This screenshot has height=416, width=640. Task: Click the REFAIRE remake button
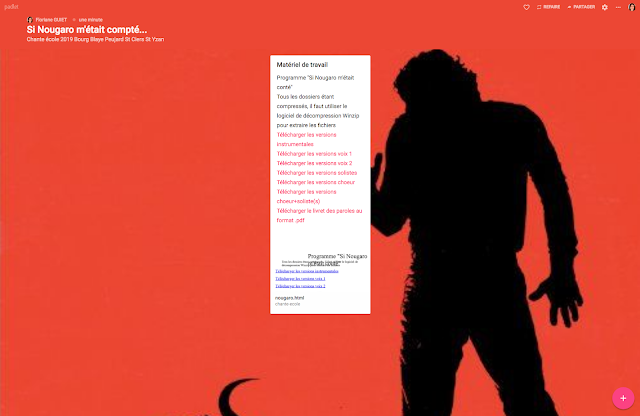click(x=548, y=7)
